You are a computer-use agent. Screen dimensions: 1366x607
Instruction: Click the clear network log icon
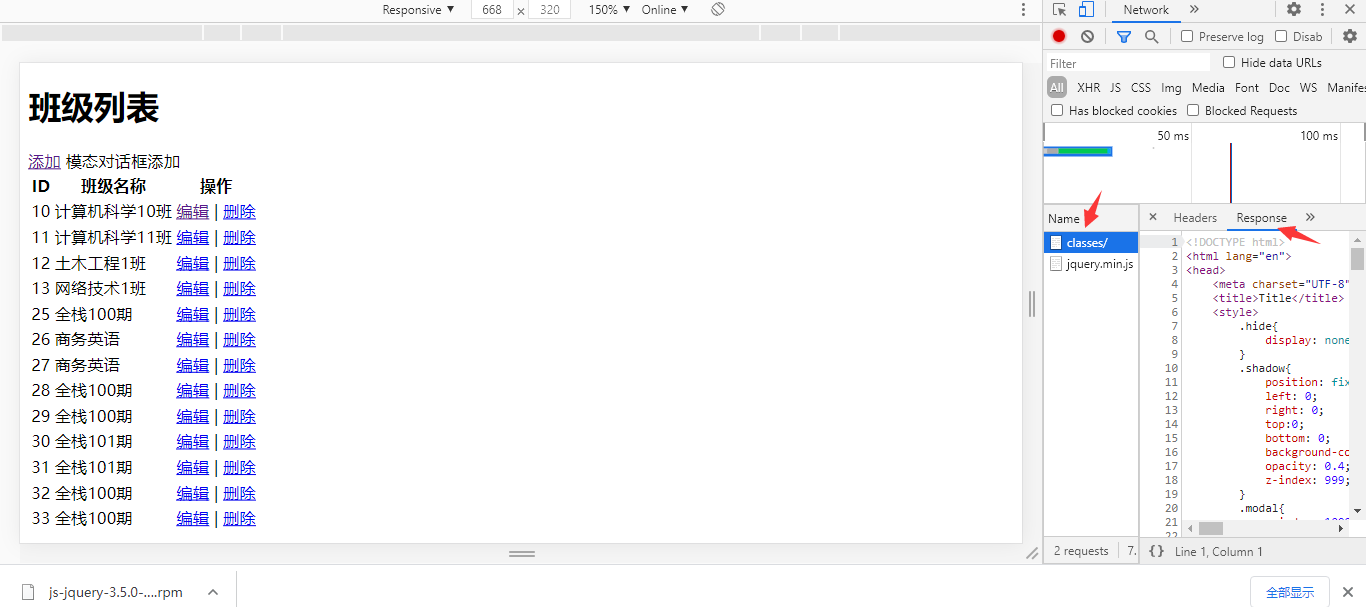click(x=1087, y=36)
